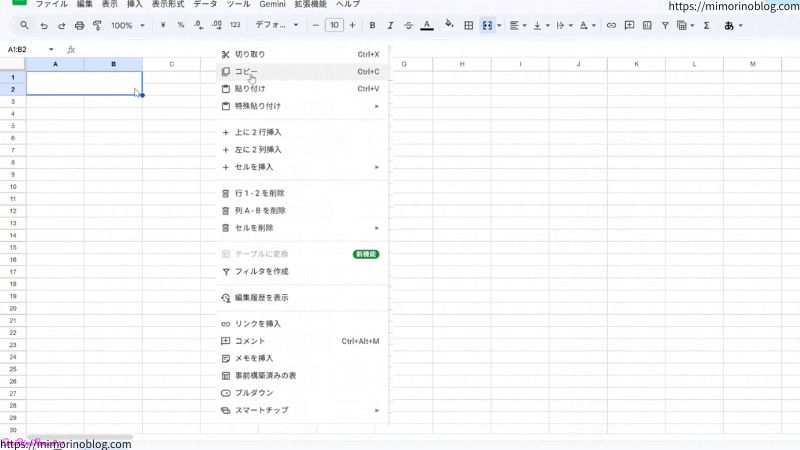Screen dimensions: 800x450
Task: Open text wrapping dropdown
Action: [563, 25]
